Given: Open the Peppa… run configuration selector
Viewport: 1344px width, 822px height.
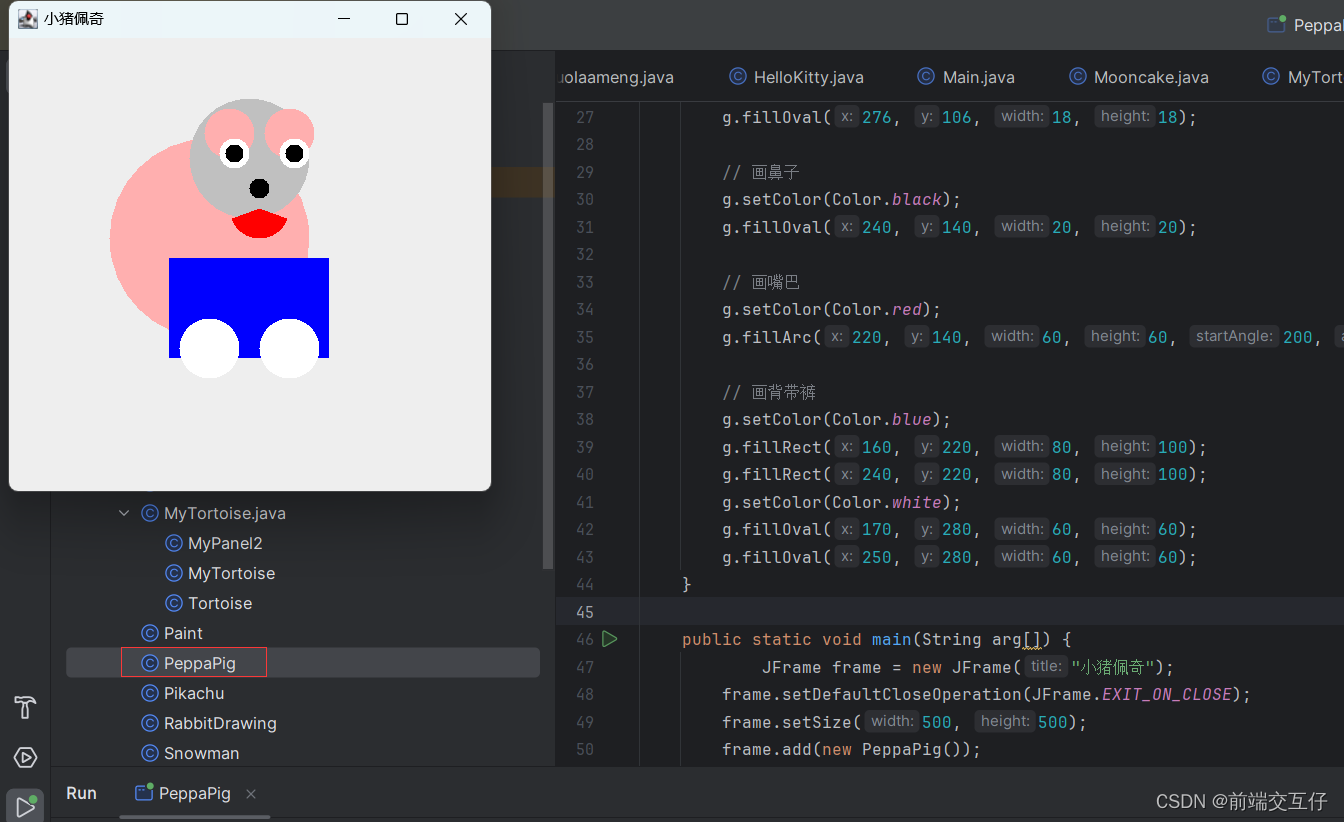Looking at the screenshot, I should point(1305,25).
